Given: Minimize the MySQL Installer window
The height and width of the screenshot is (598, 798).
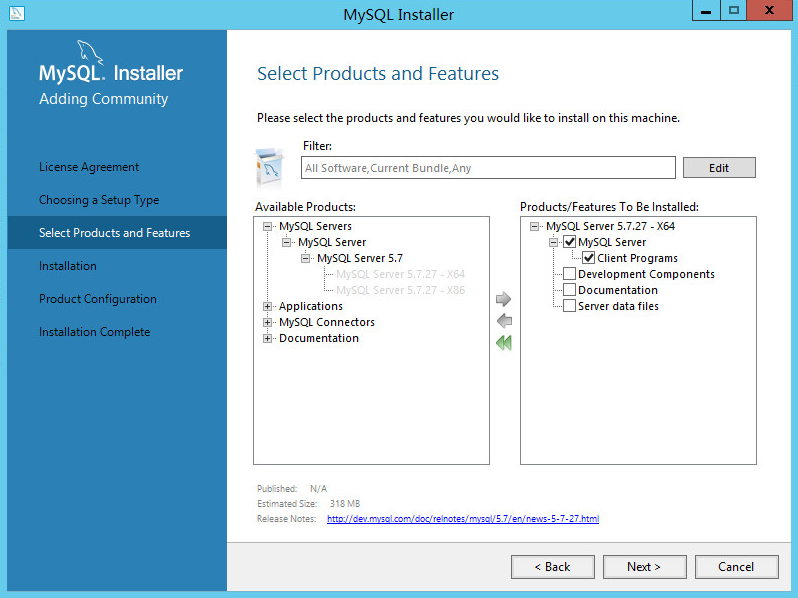Looking at the screenshot, I should point(706,11).
